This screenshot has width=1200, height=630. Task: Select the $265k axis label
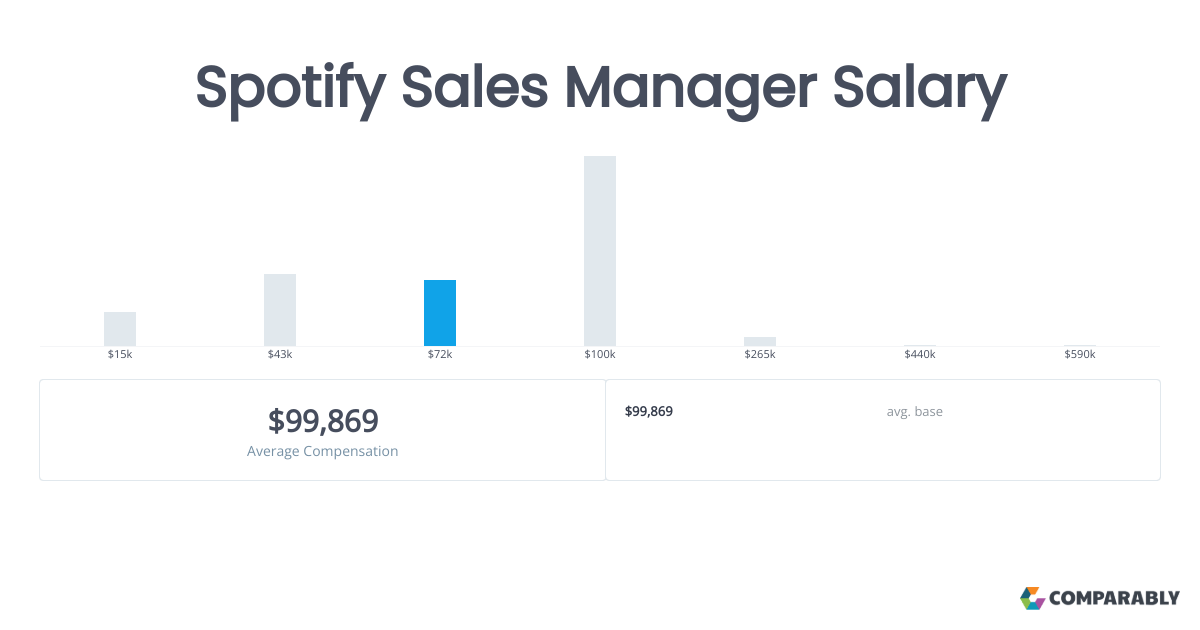point(760,355)
